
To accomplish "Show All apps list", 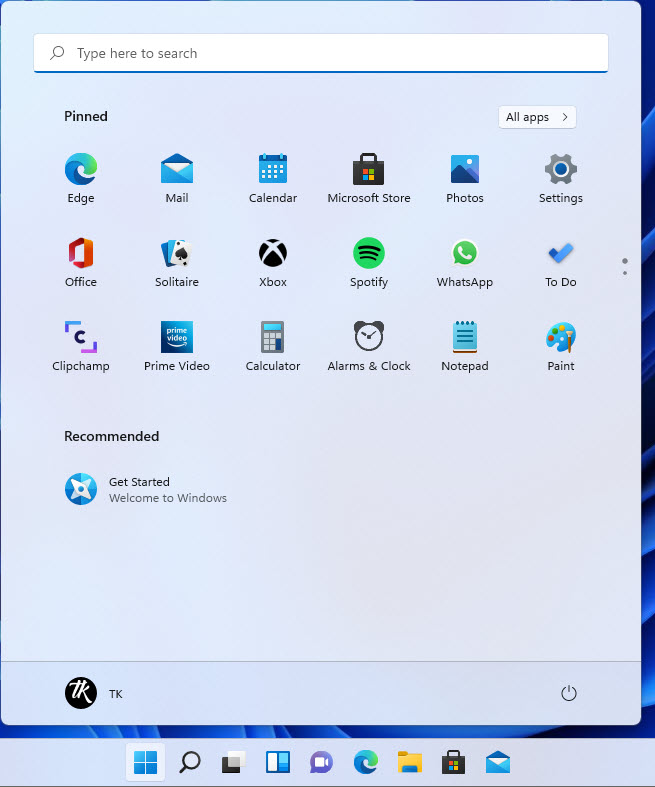I will click(537, 117).
